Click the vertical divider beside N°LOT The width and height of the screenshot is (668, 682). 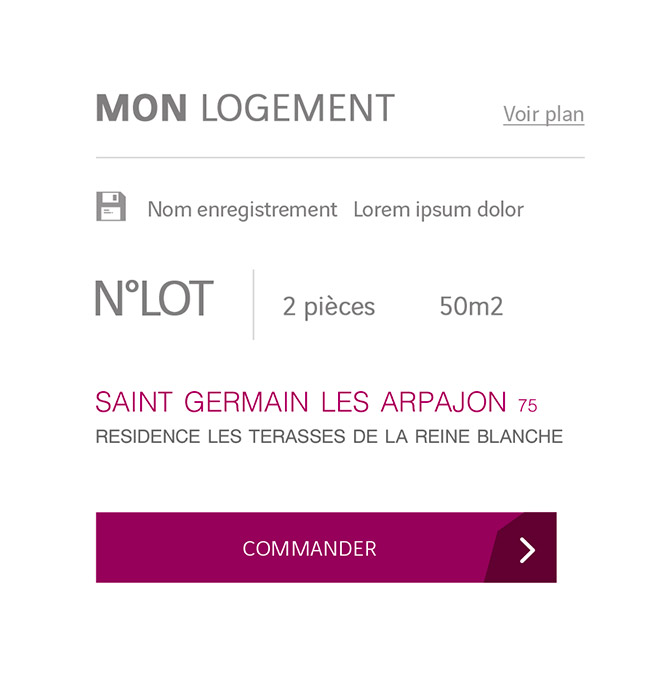click(x=254, y=304)
